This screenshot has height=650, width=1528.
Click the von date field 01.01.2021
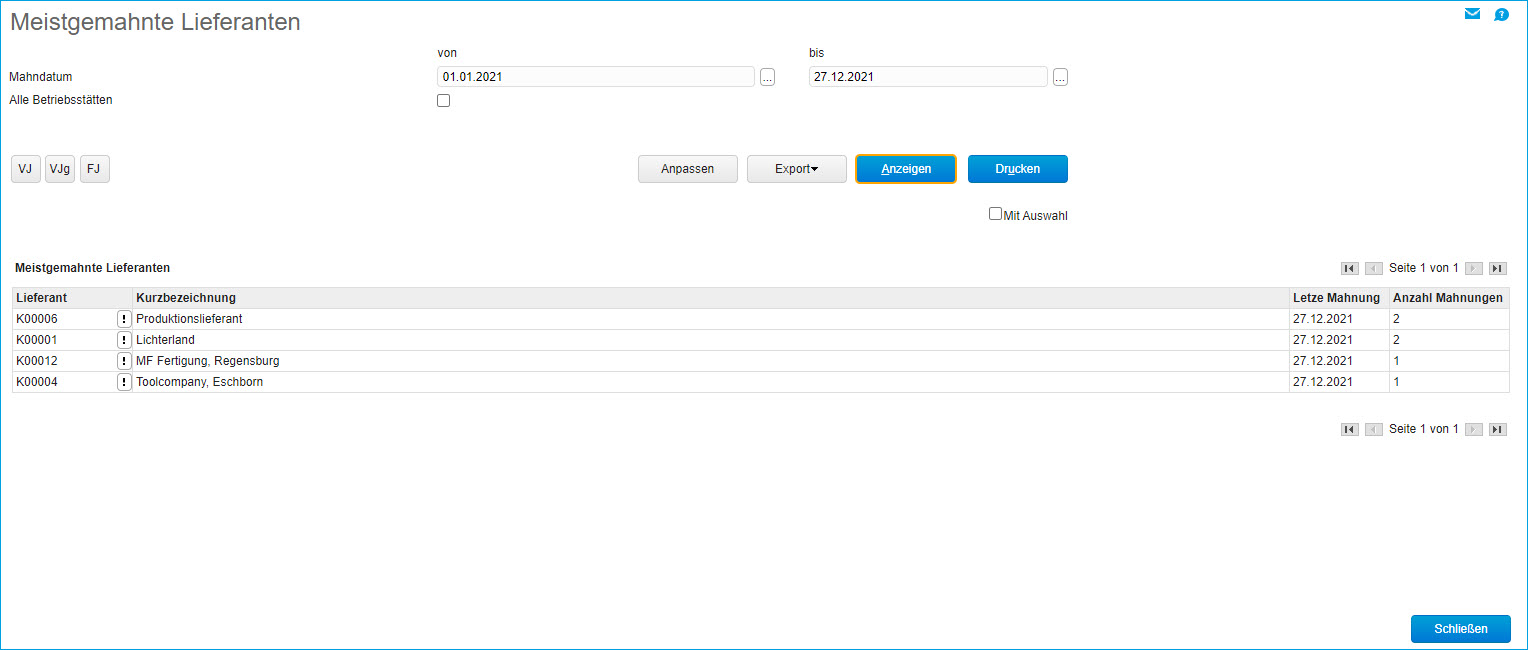coord(596,77)
